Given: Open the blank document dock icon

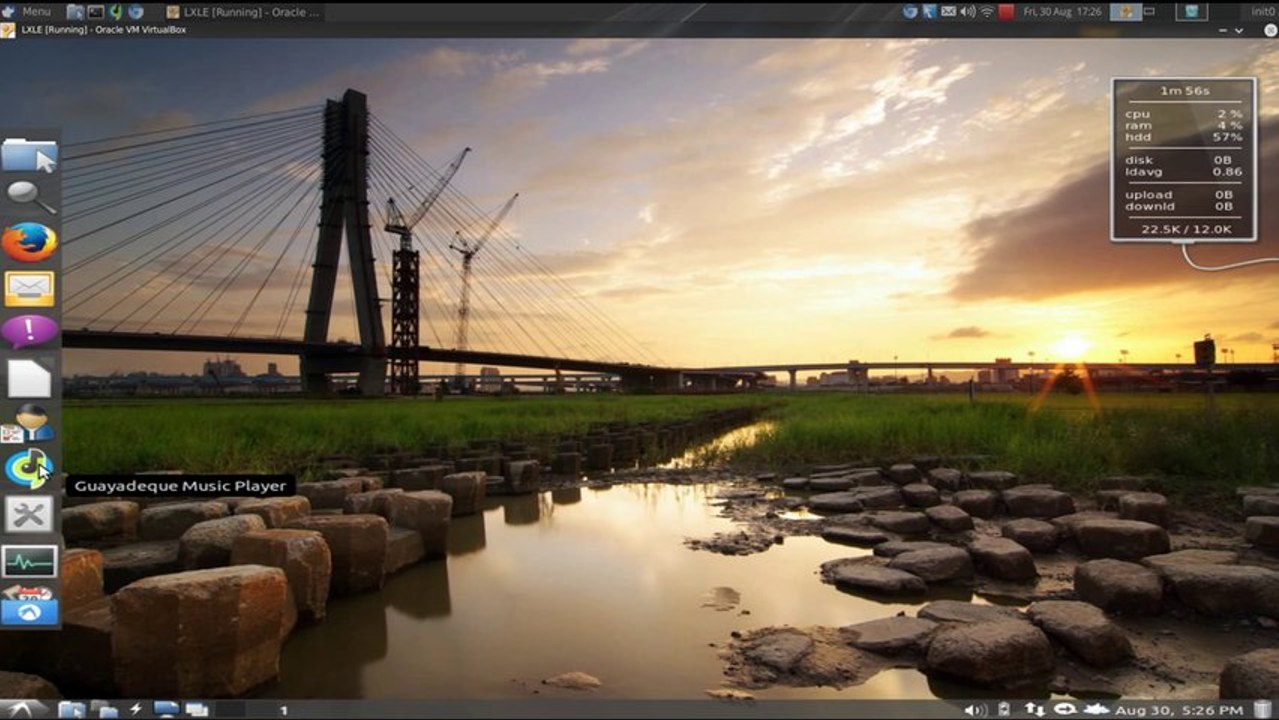Looking at the screenshot, I should coord(29,379).
